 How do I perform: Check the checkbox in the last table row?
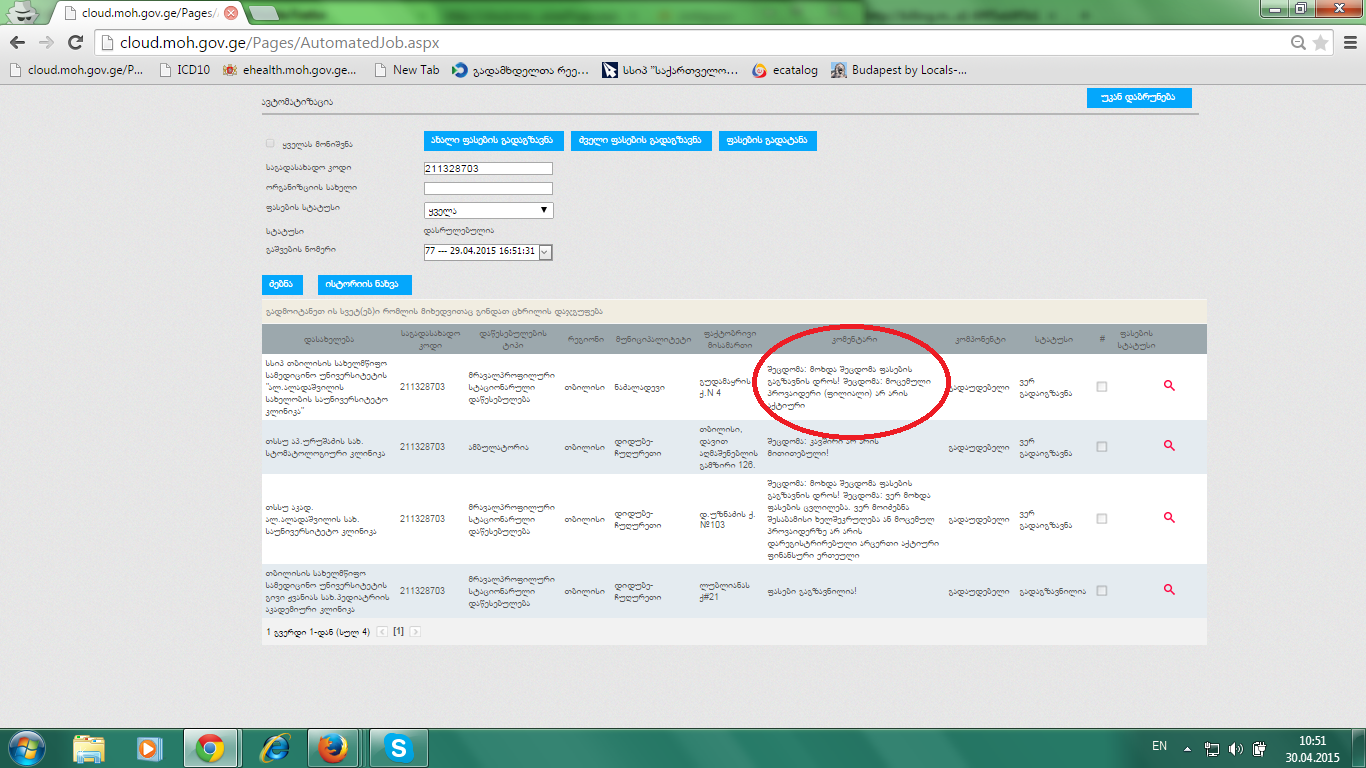[x=1102, y=590]
